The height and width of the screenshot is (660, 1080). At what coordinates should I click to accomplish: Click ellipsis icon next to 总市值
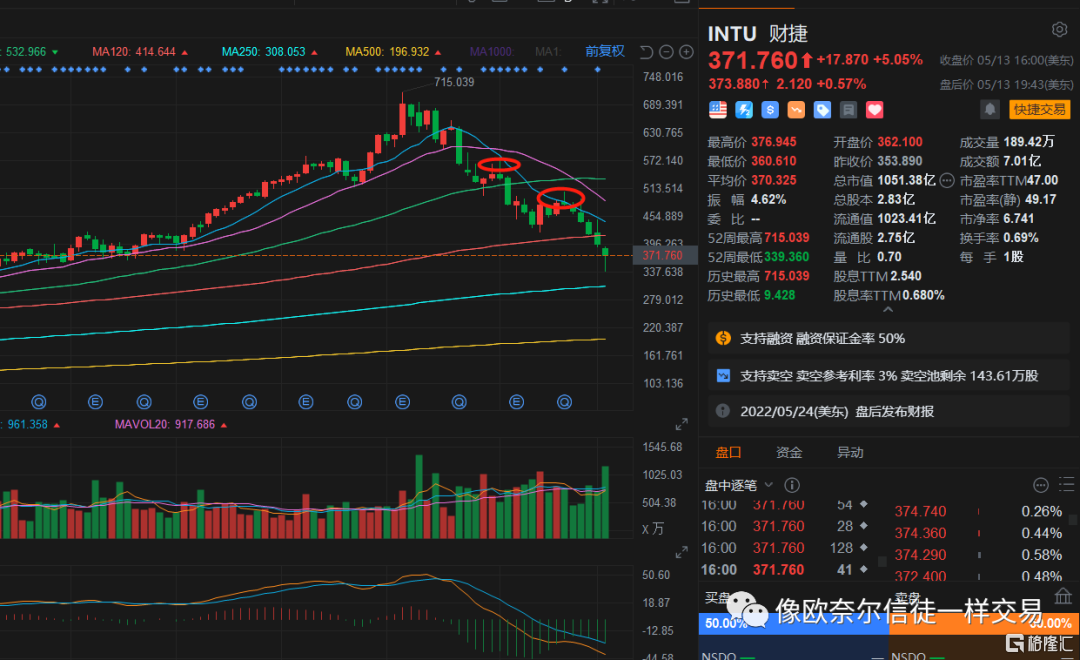coord(947,181)
